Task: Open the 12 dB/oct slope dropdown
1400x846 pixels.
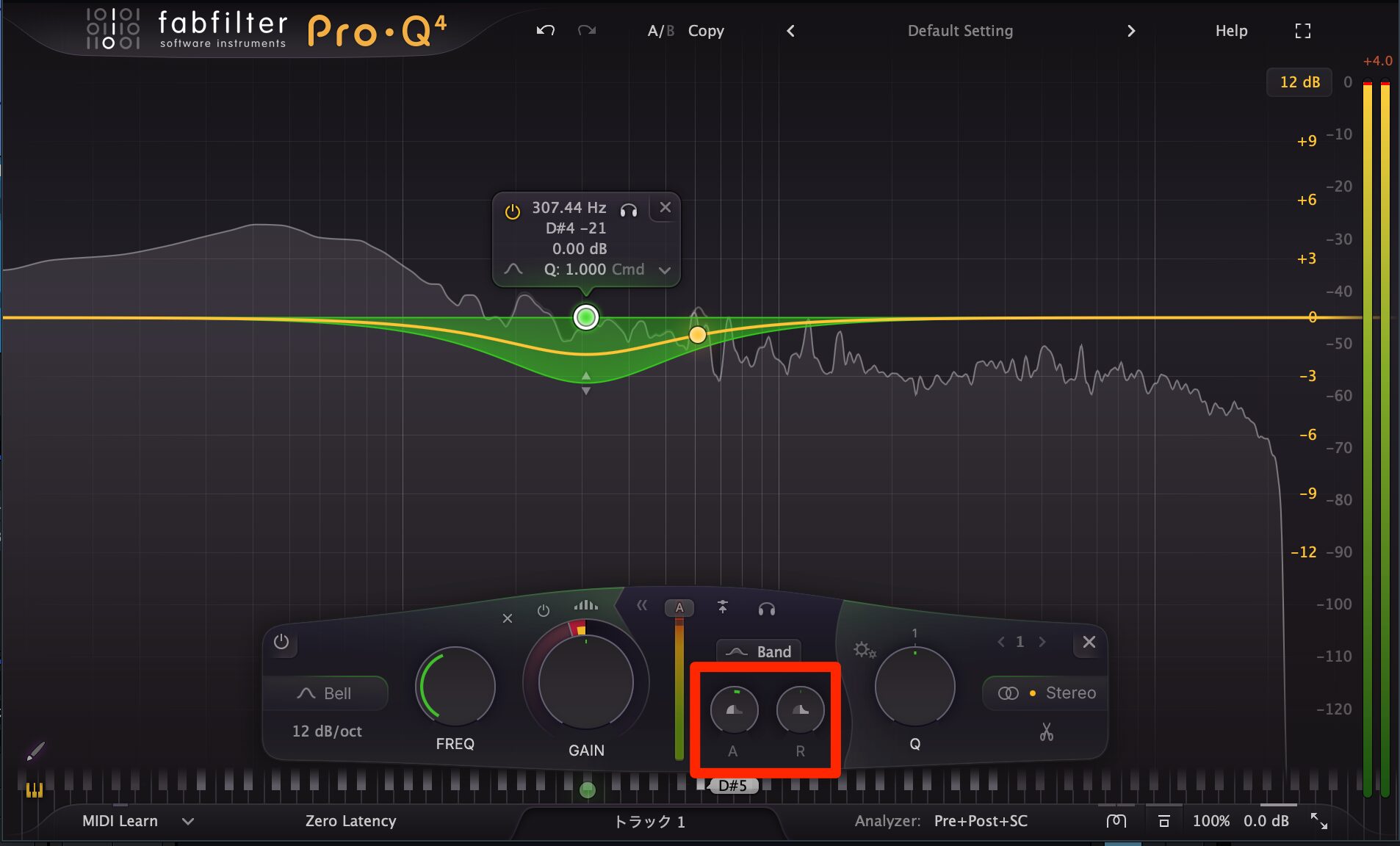Action: (x=327, y=731)
